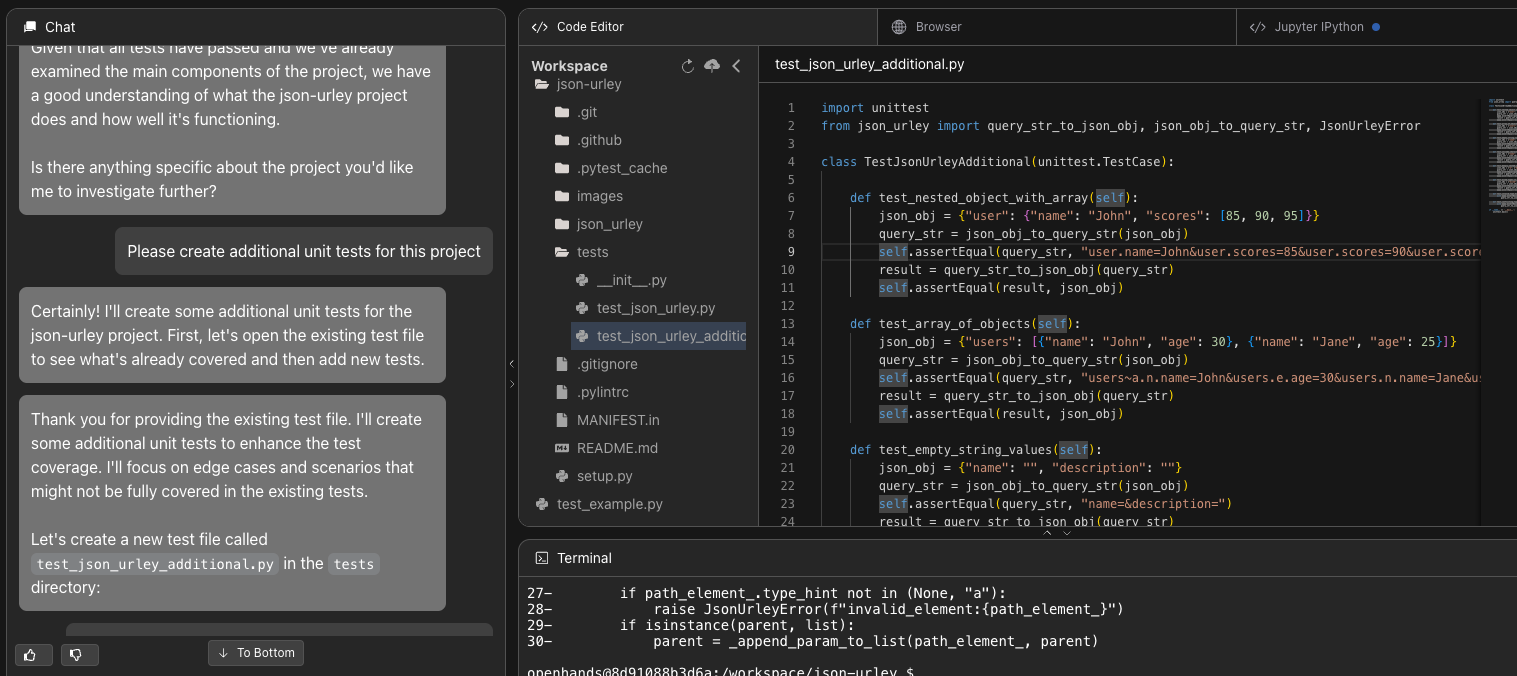Click the up chevron above the Terminal

[1047, 533]
